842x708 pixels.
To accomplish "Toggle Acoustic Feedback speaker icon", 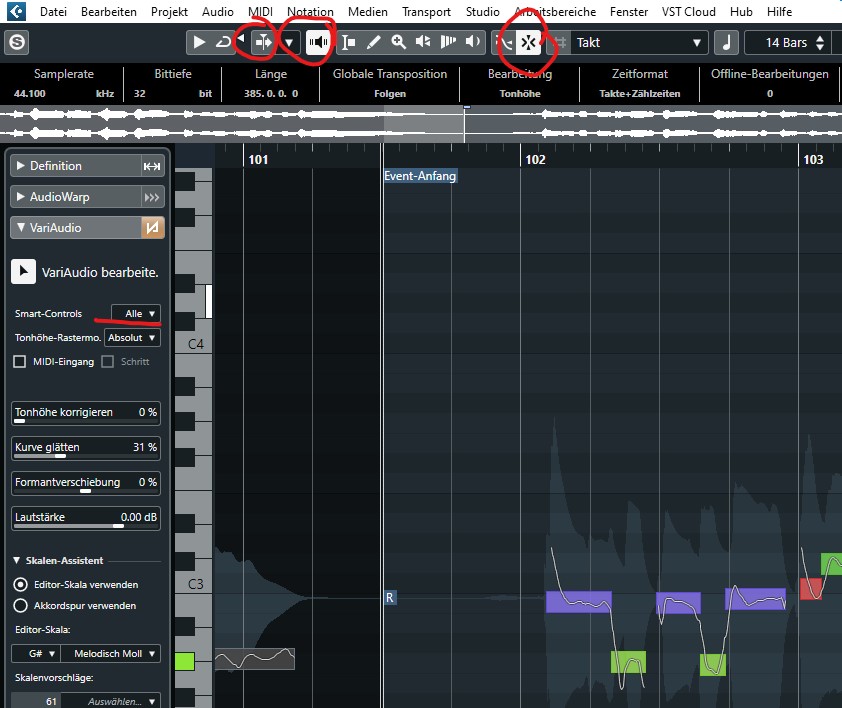I will pyautogui.click(x=318, y=42).
